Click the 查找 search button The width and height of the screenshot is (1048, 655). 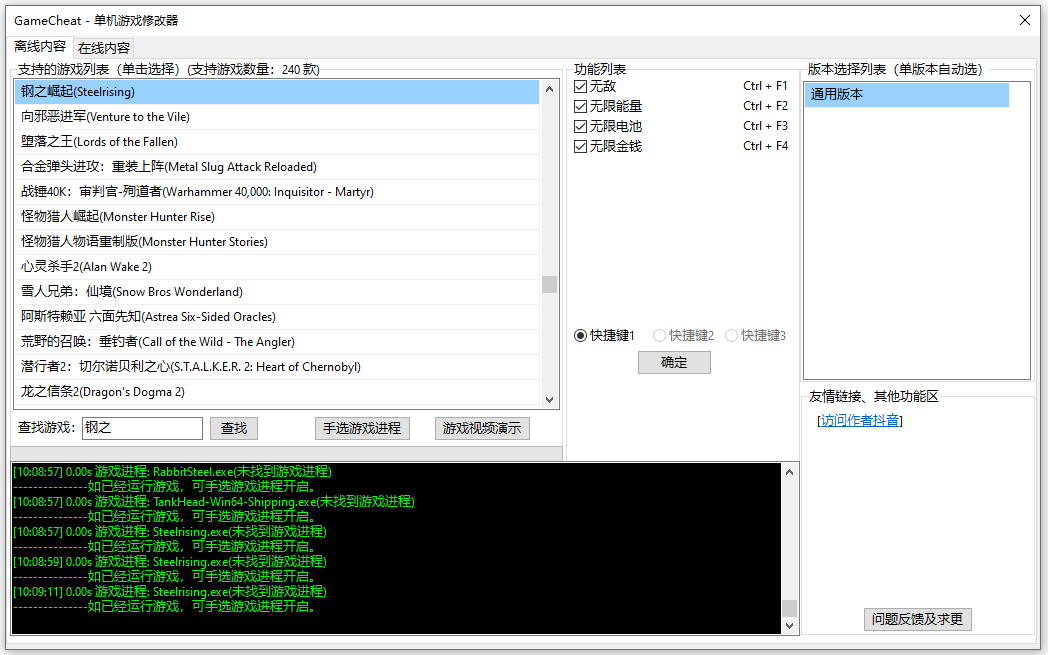click(233, 428)
